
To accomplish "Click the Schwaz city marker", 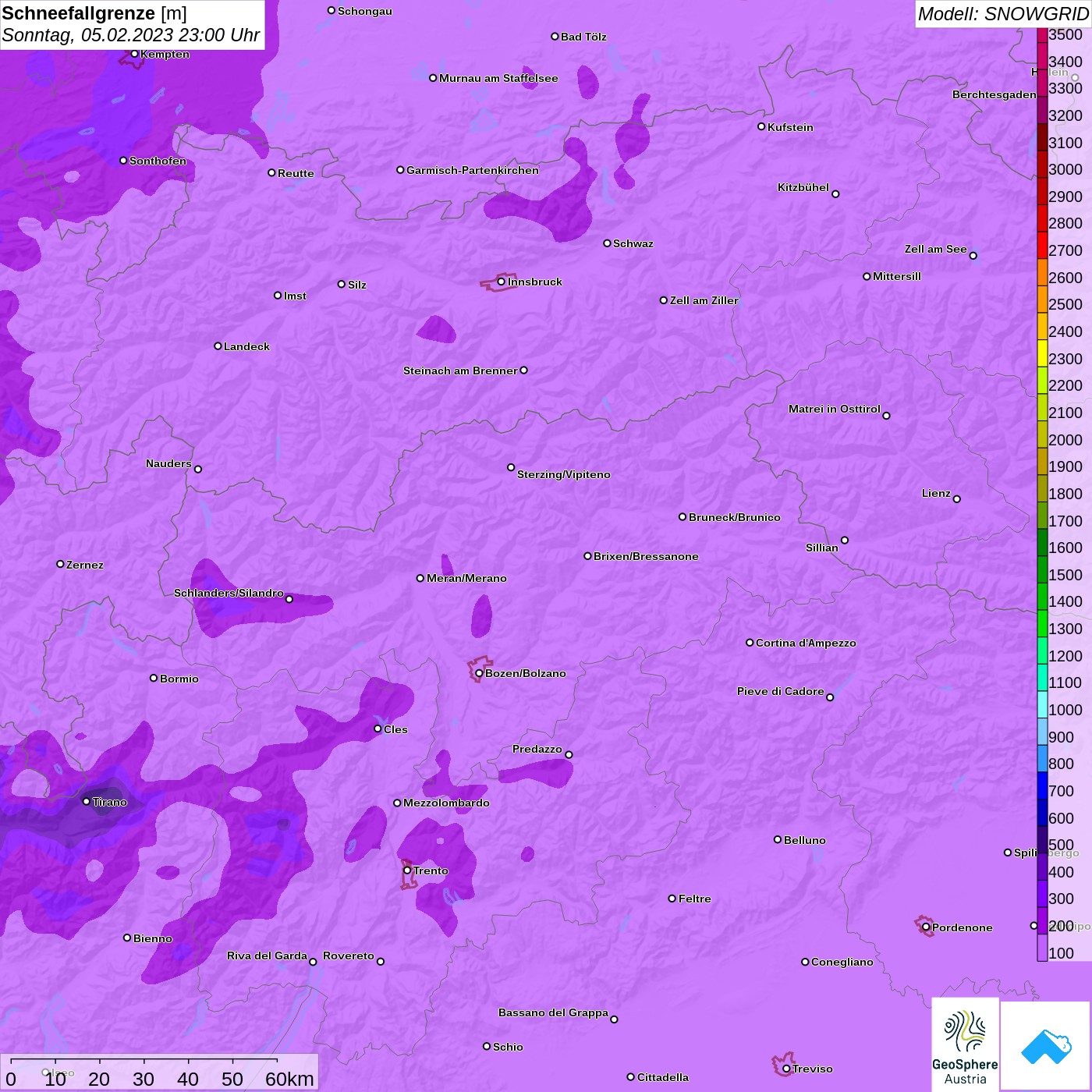I will 607,243.
